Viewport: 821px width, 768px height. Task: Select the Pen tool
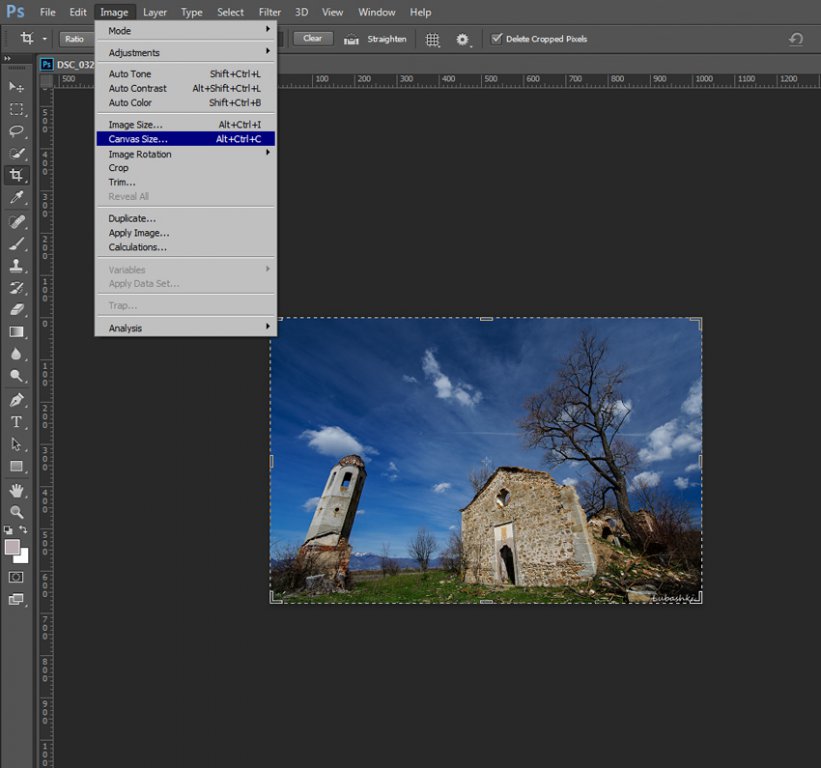[x=17, y=400]
